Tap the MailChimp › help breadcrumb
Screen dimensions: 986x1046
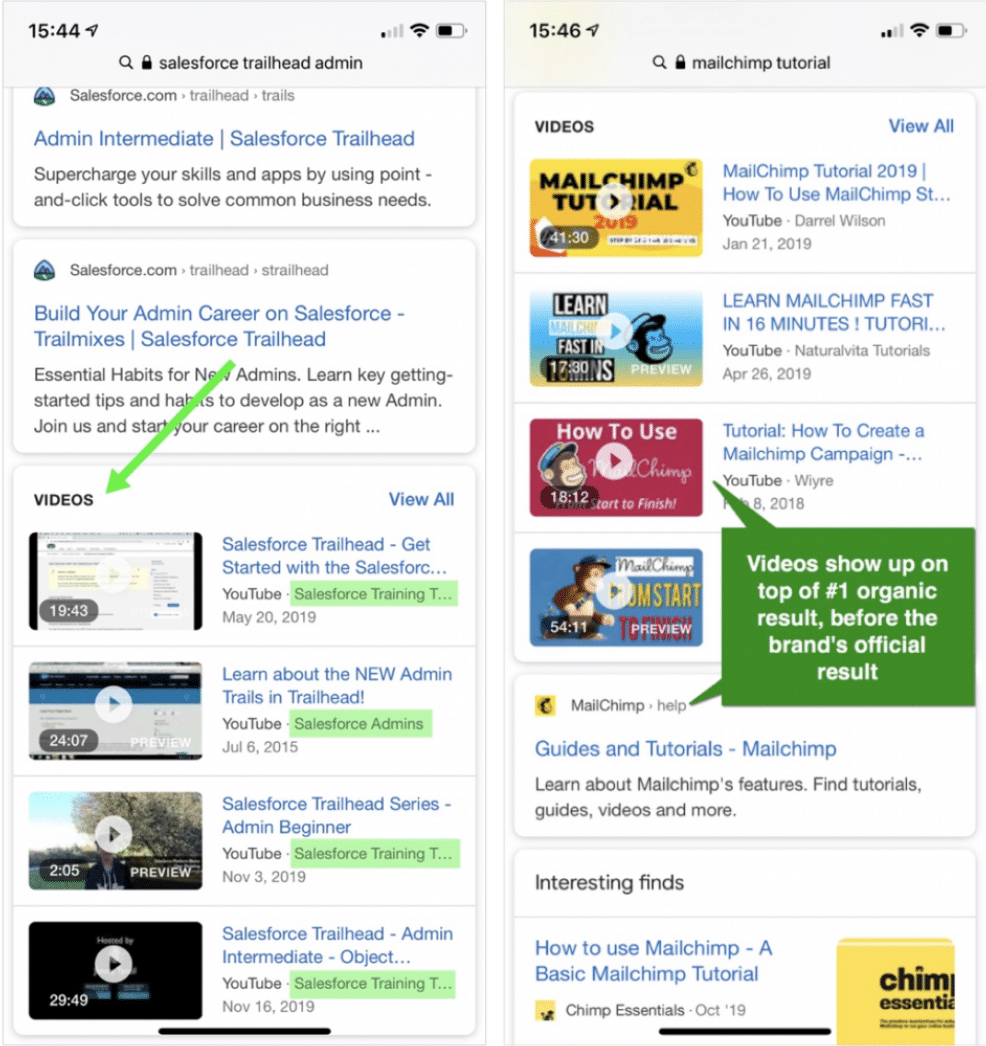pos(628,705)
